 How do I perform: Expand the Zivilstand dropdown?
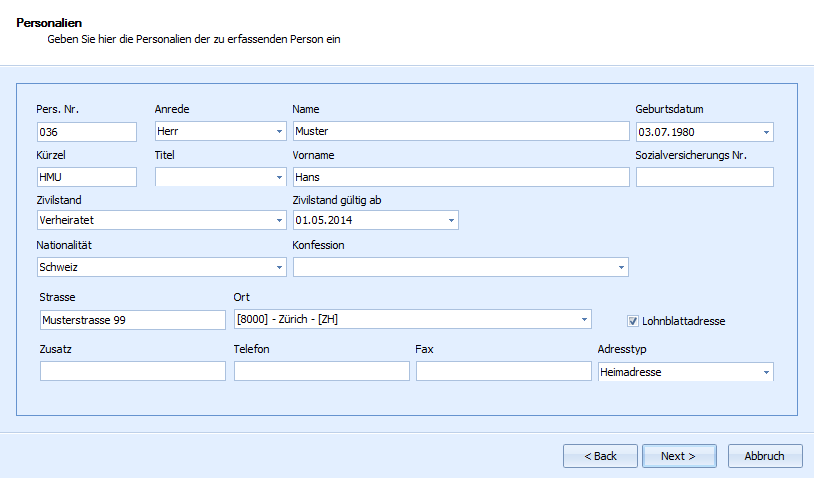(x=278, y=220)
